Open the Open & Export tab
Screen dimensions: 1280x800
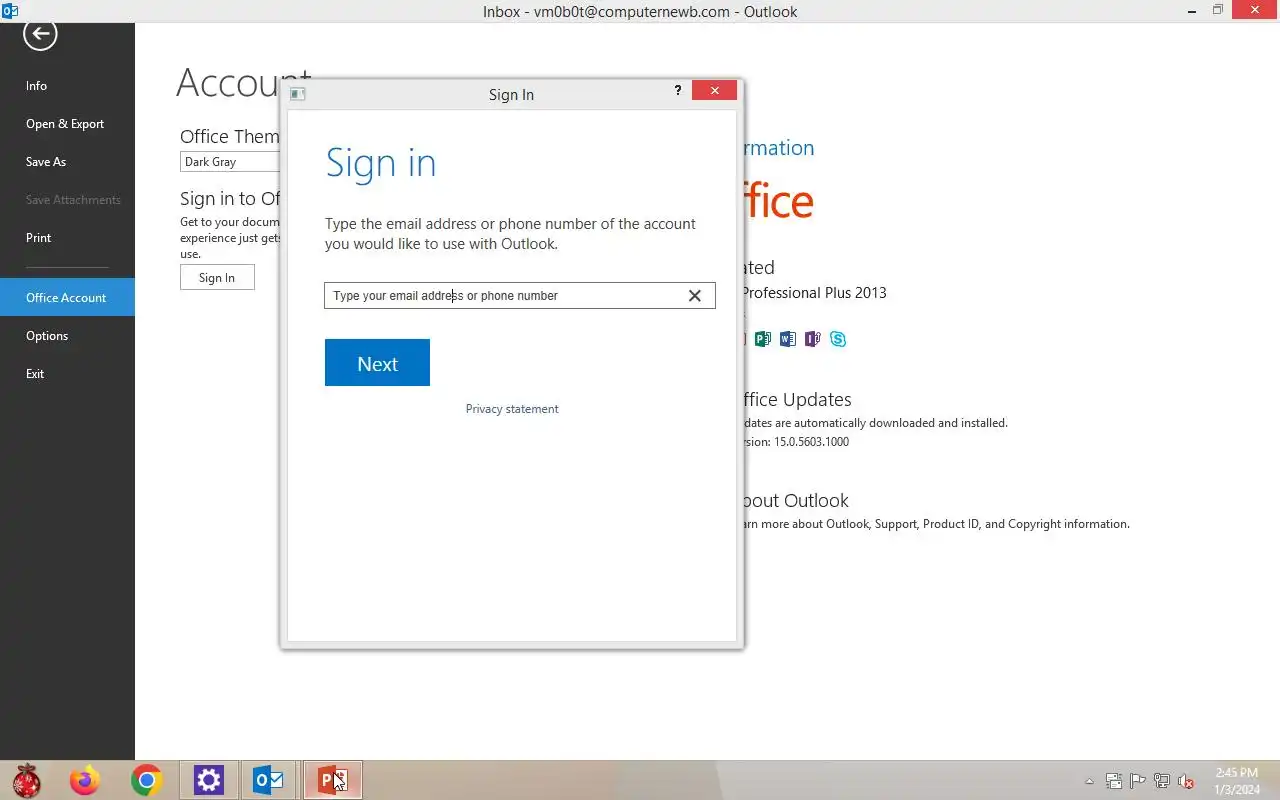pyautogui.click(x=67, y=124)
